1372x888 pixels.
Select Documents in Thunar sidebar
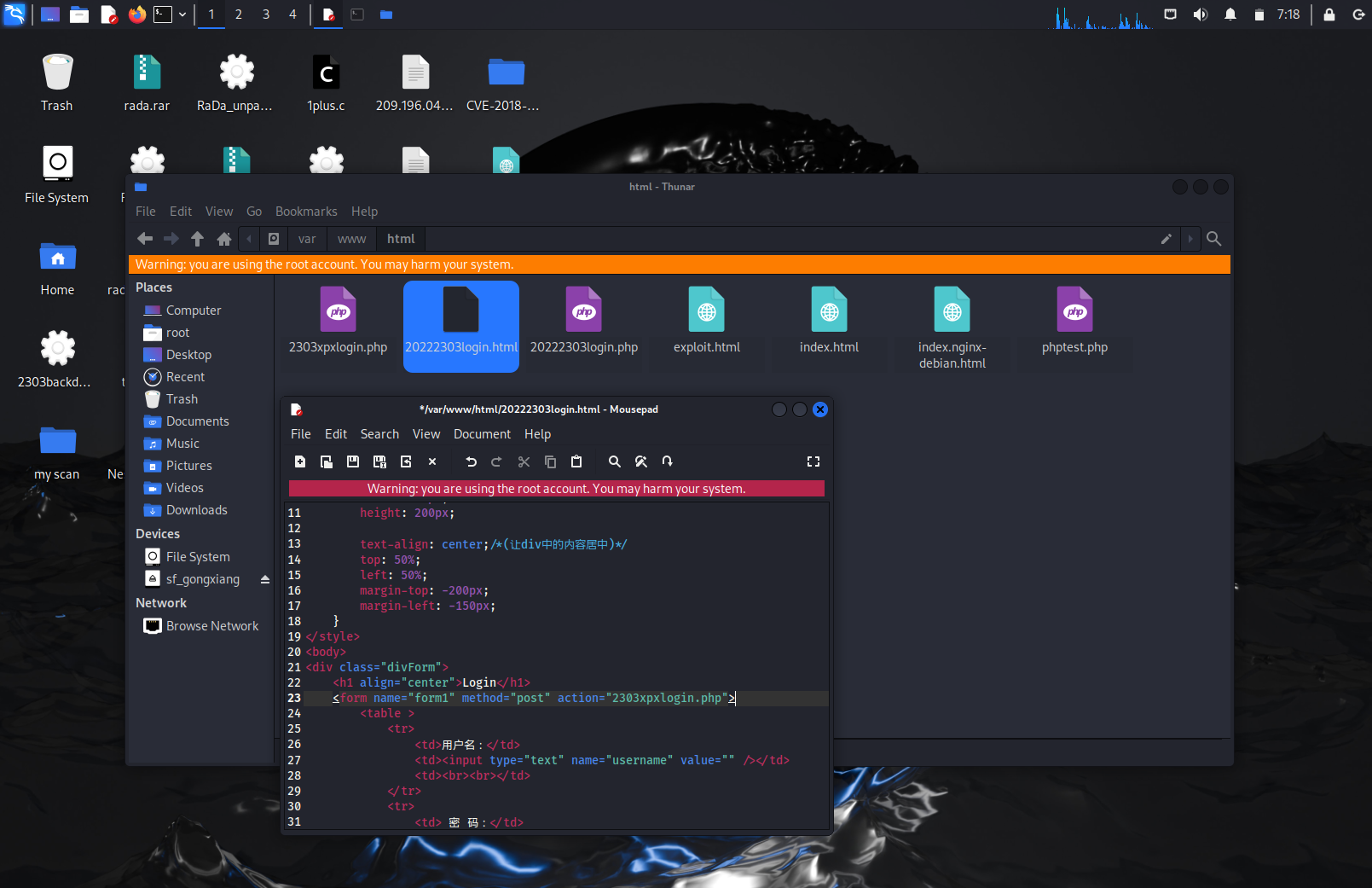coord(197,421)
